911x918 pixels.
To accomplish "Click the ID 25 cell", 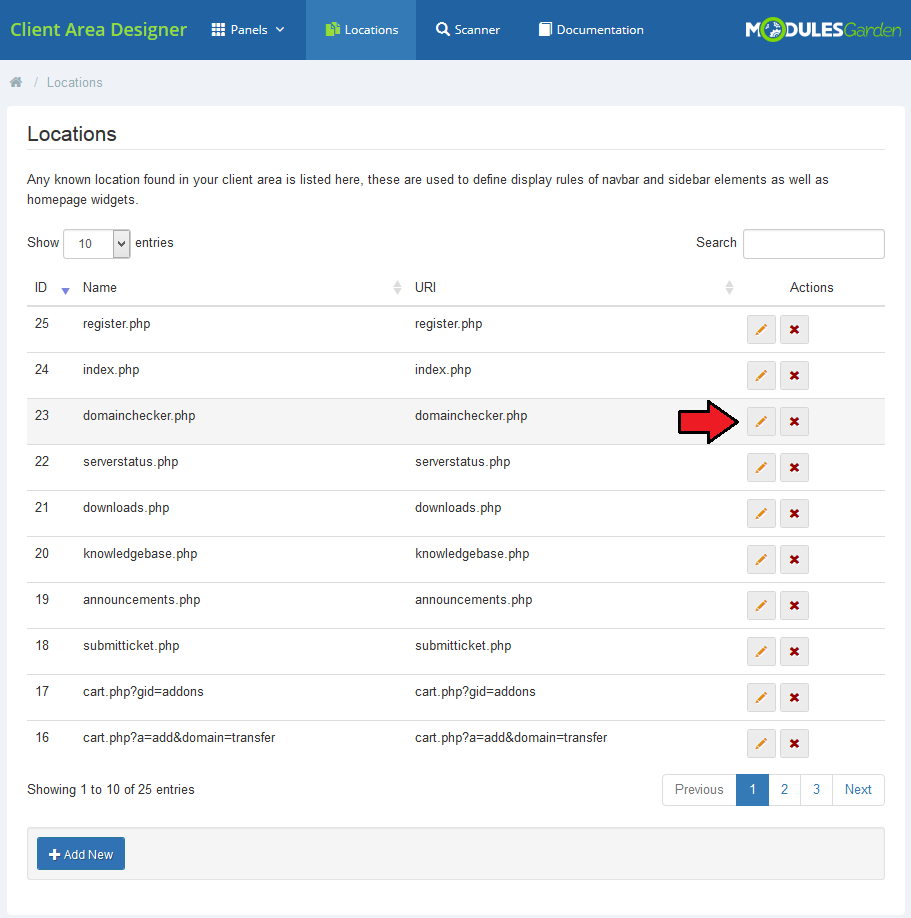I will [x=42, y=324].
